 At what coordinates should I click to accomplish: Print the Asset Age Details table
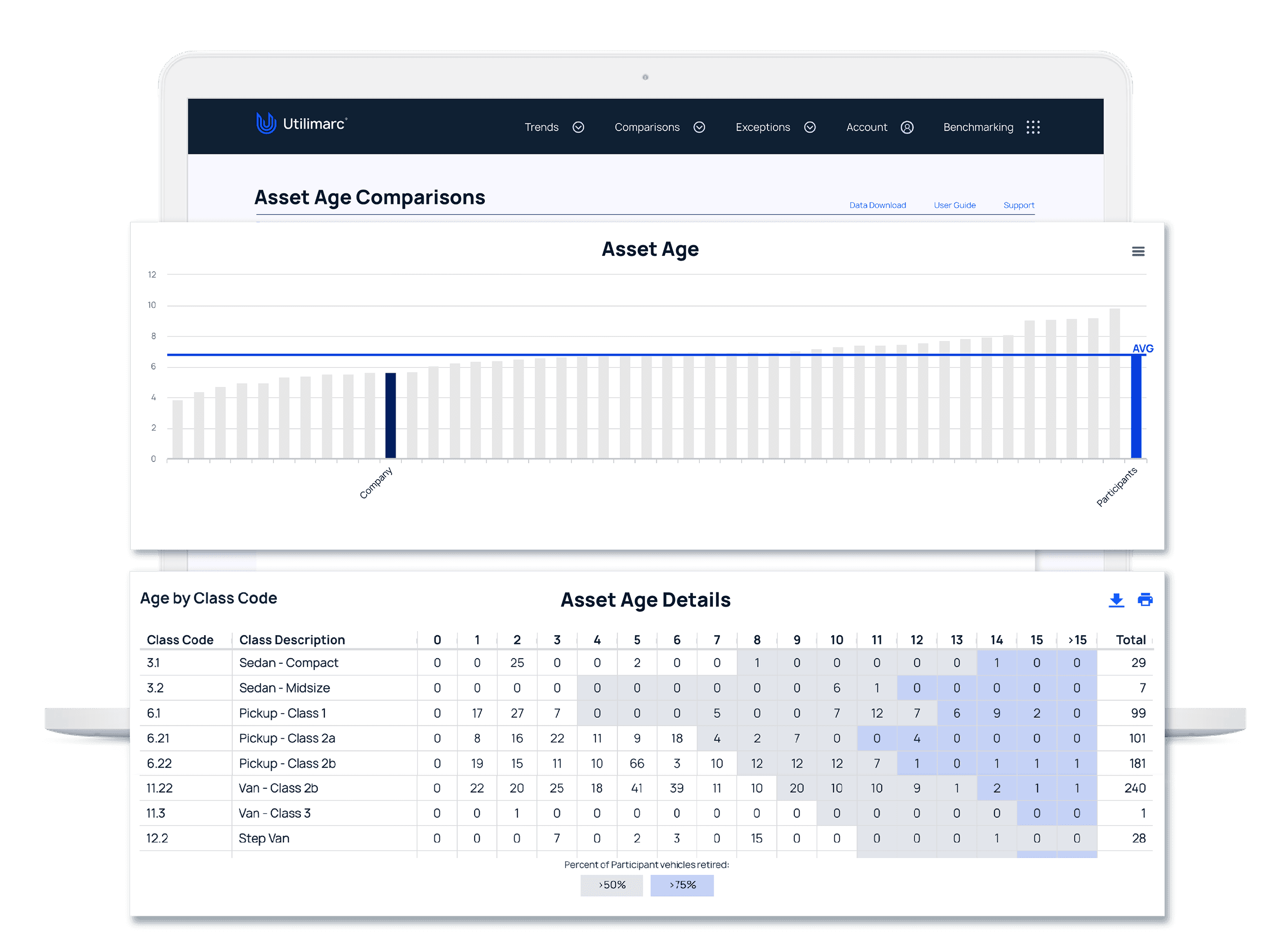coord(1145,600)
